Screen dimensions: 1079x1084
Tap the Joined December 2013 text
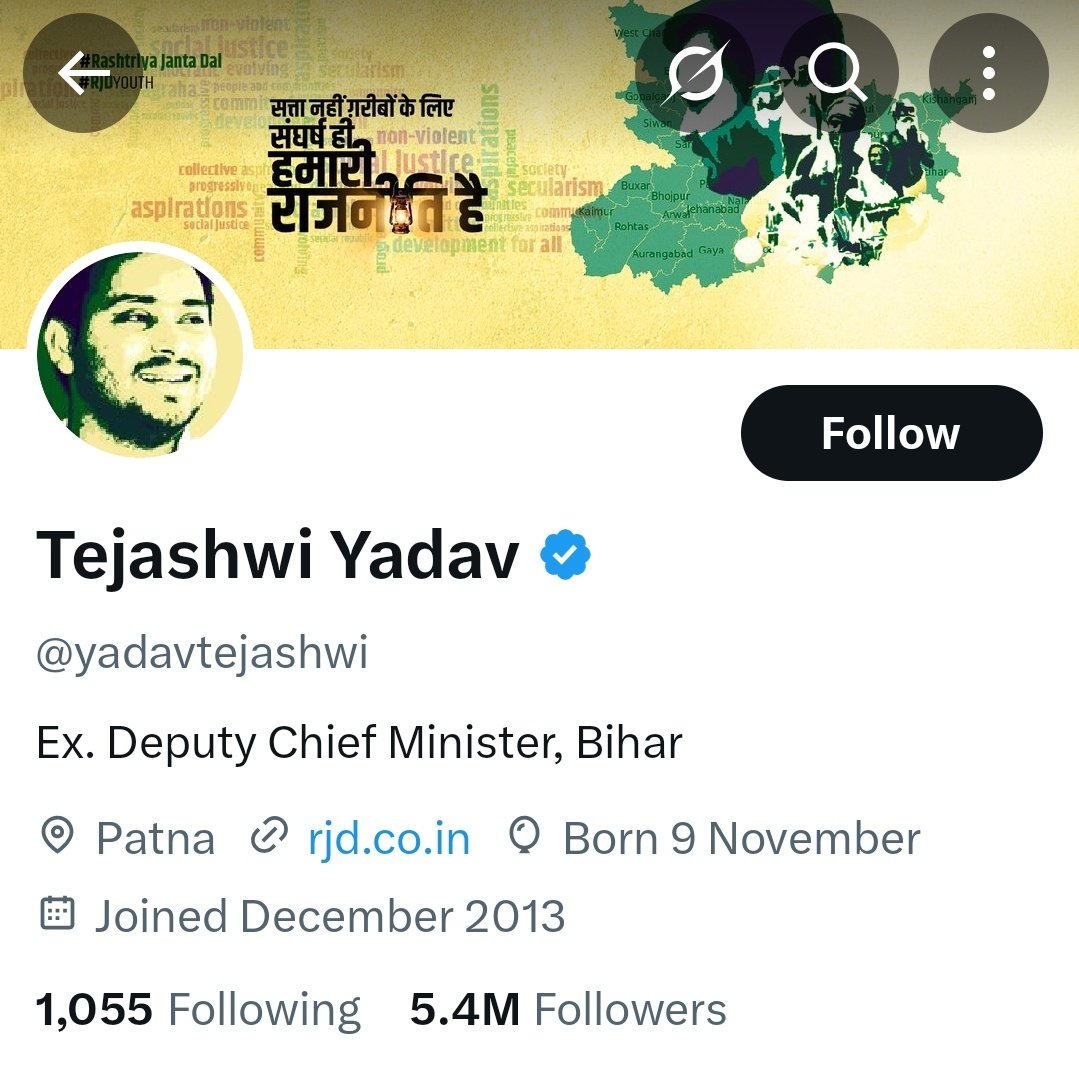pos(330,916)
